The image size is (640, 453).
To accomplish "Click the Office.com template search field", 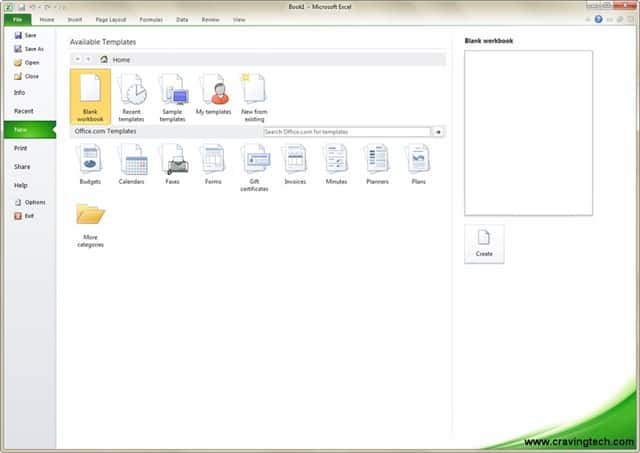I will coord(347,132).
